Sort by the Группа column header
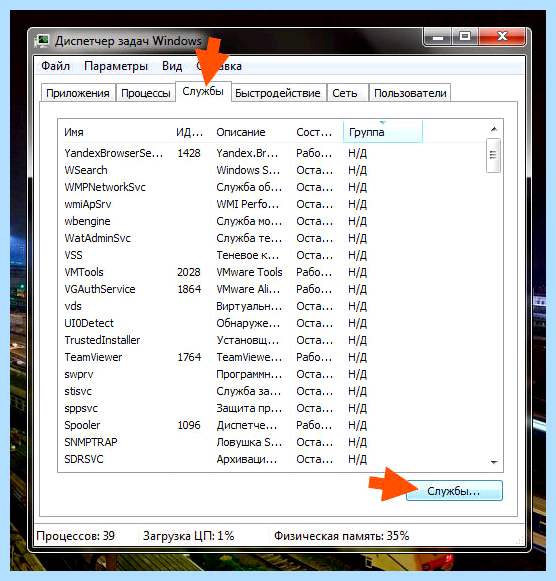 click(x=383, y=132)
